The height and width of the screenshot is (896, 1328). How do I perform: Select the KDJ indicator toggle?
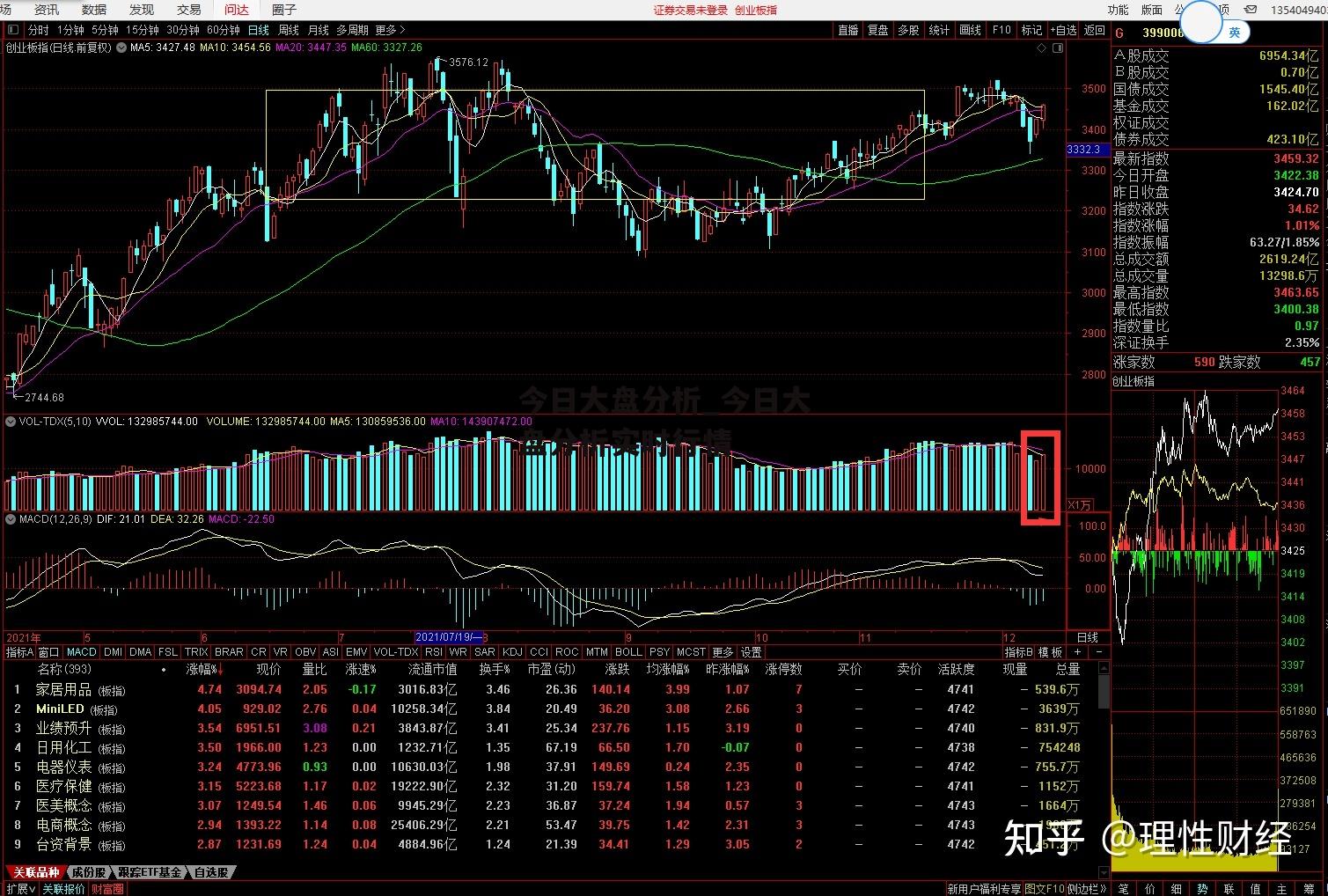(x=512, y=652)
